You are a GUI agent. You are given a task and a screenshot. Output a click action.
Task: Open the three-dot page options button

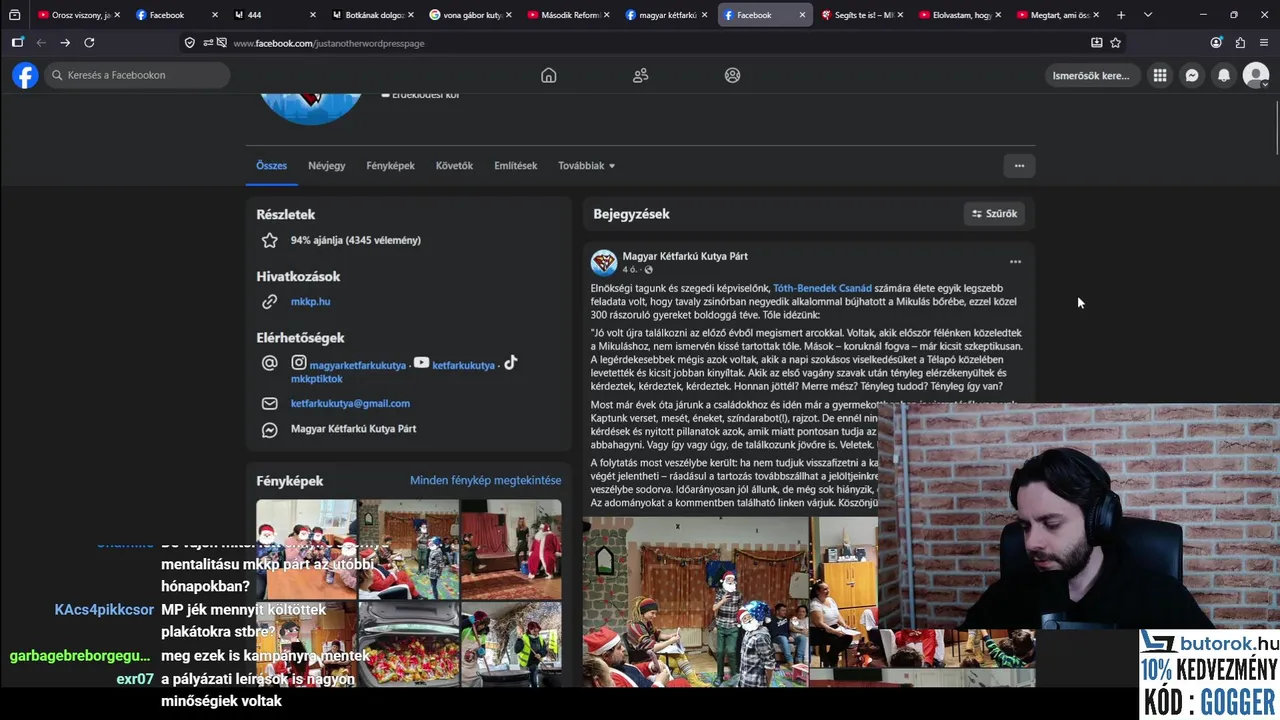(x=1019, y=166)
